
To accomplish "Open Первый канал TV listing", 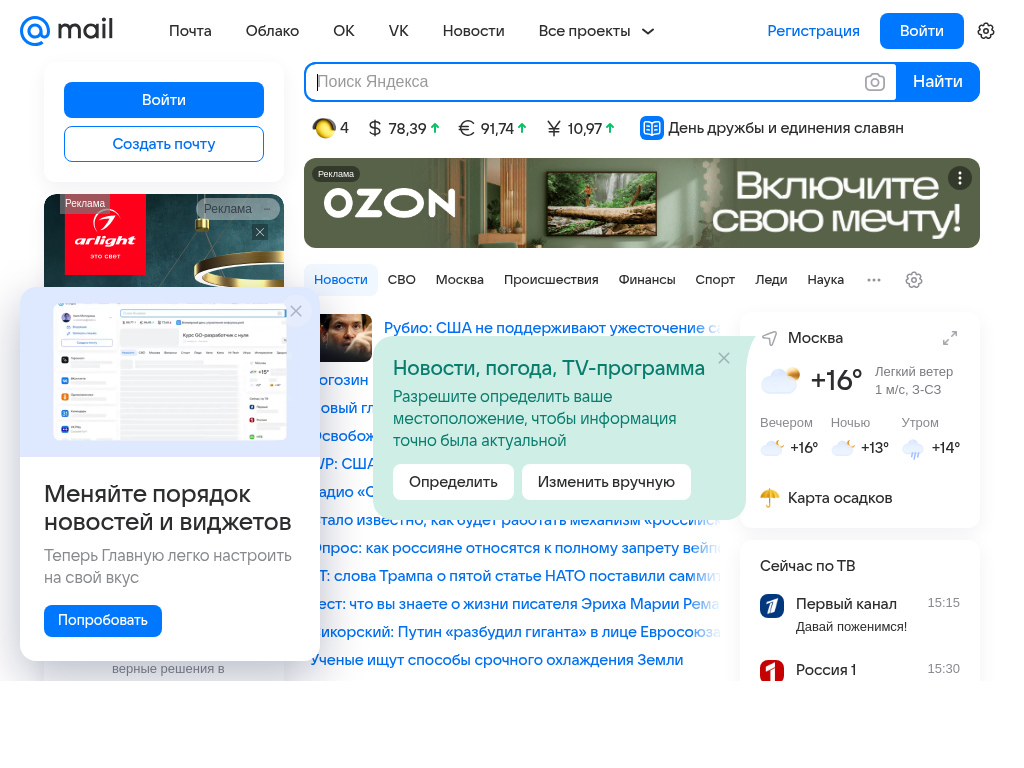I will (859, 614).
